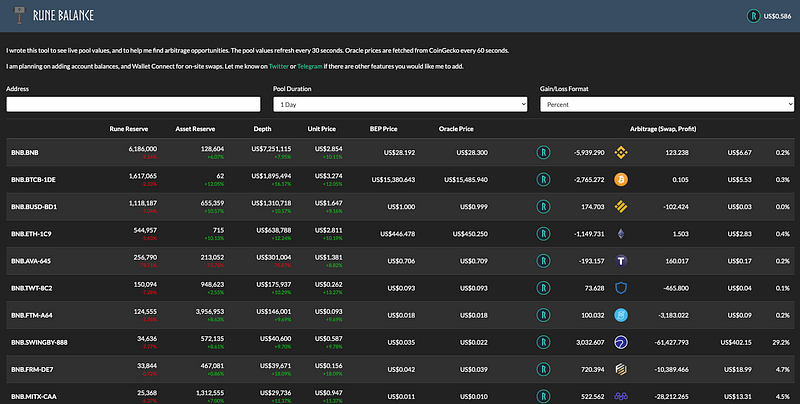The width and height of the screenshot is (800, 404).
Task: Click the Unit Price column header
Action: click(321, 129)
